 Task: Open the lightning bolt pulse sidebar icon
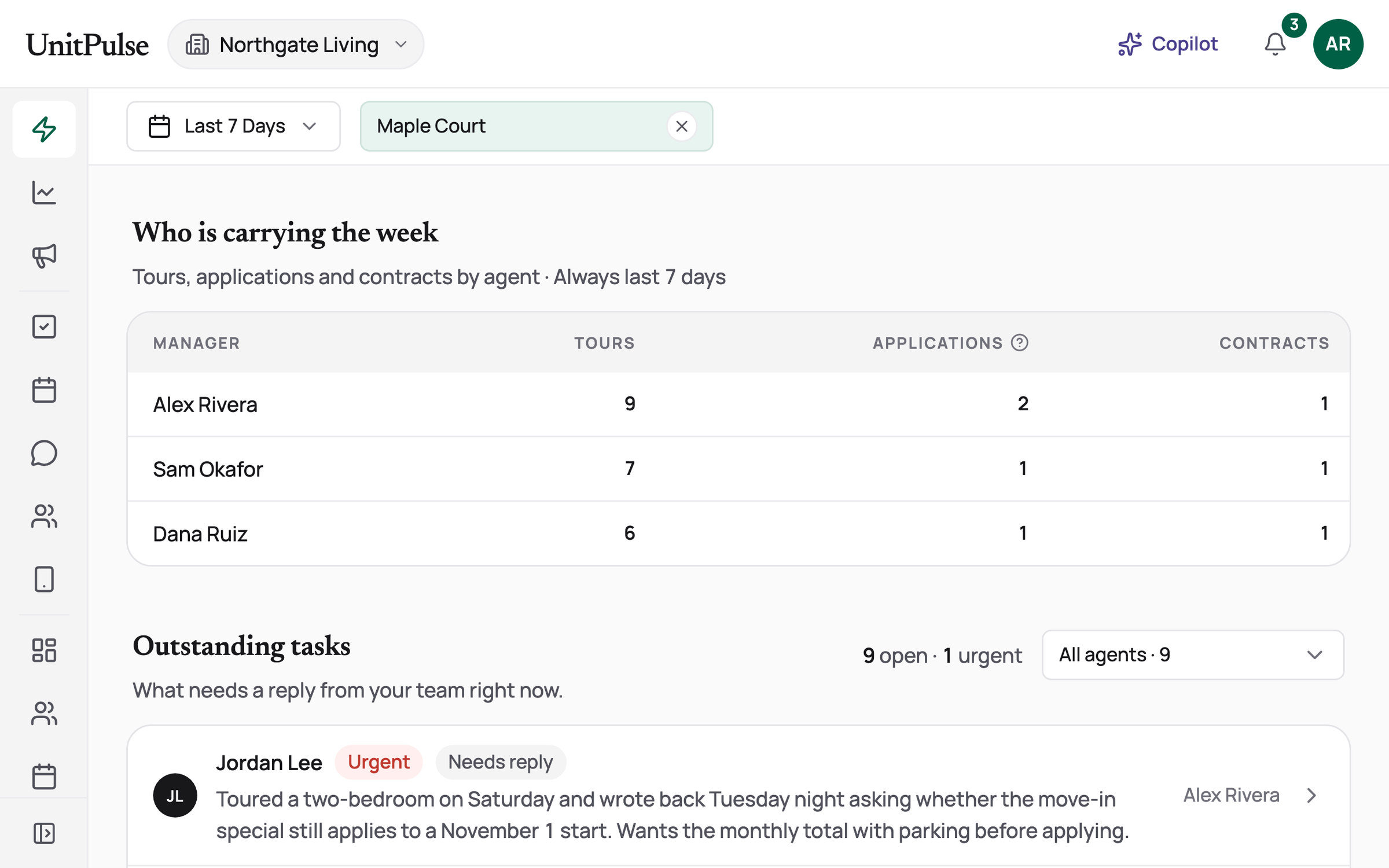(x=44, y=129)
